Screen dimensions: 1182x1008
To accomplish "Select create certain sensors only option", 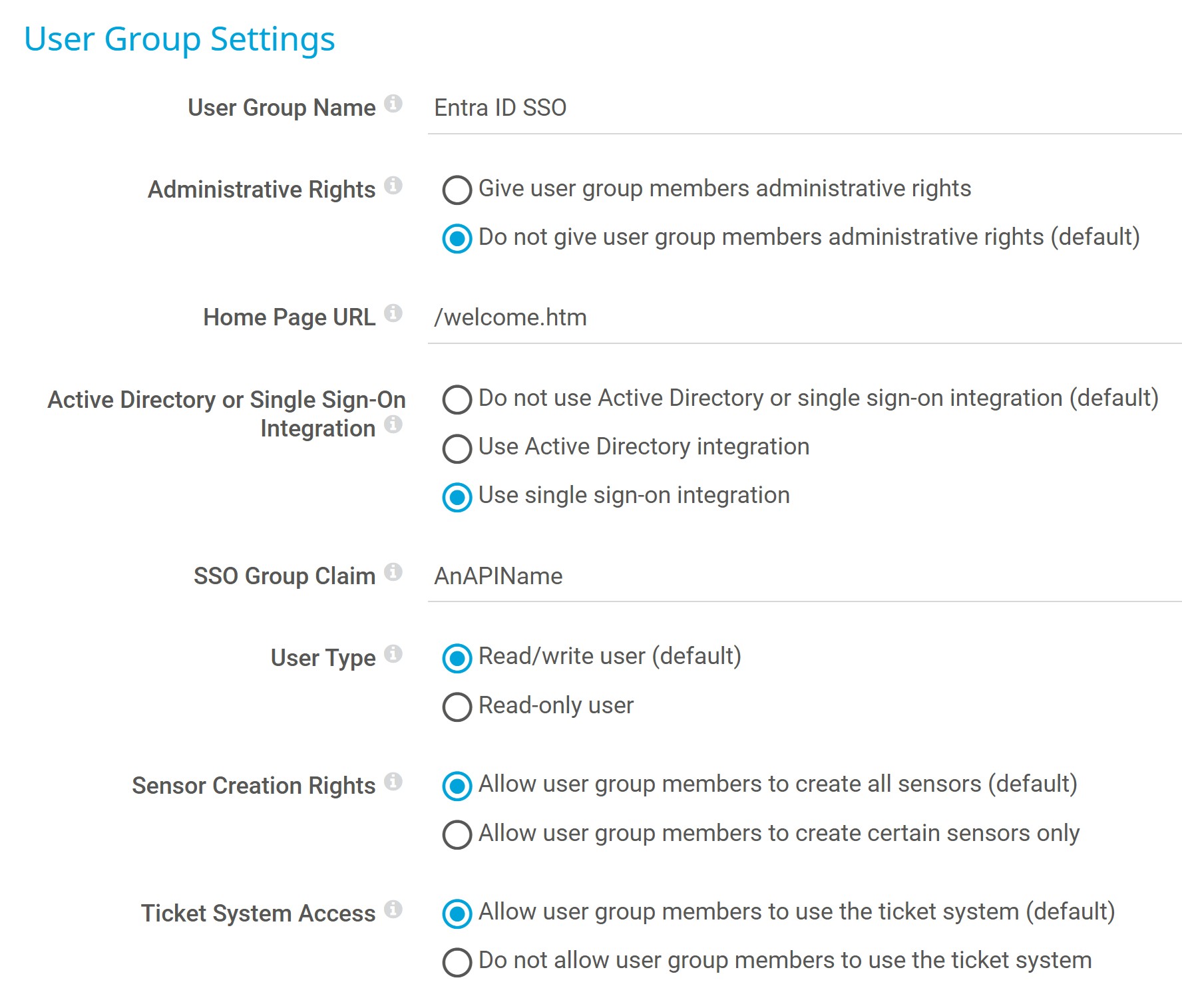I will [x=457, y=834].
